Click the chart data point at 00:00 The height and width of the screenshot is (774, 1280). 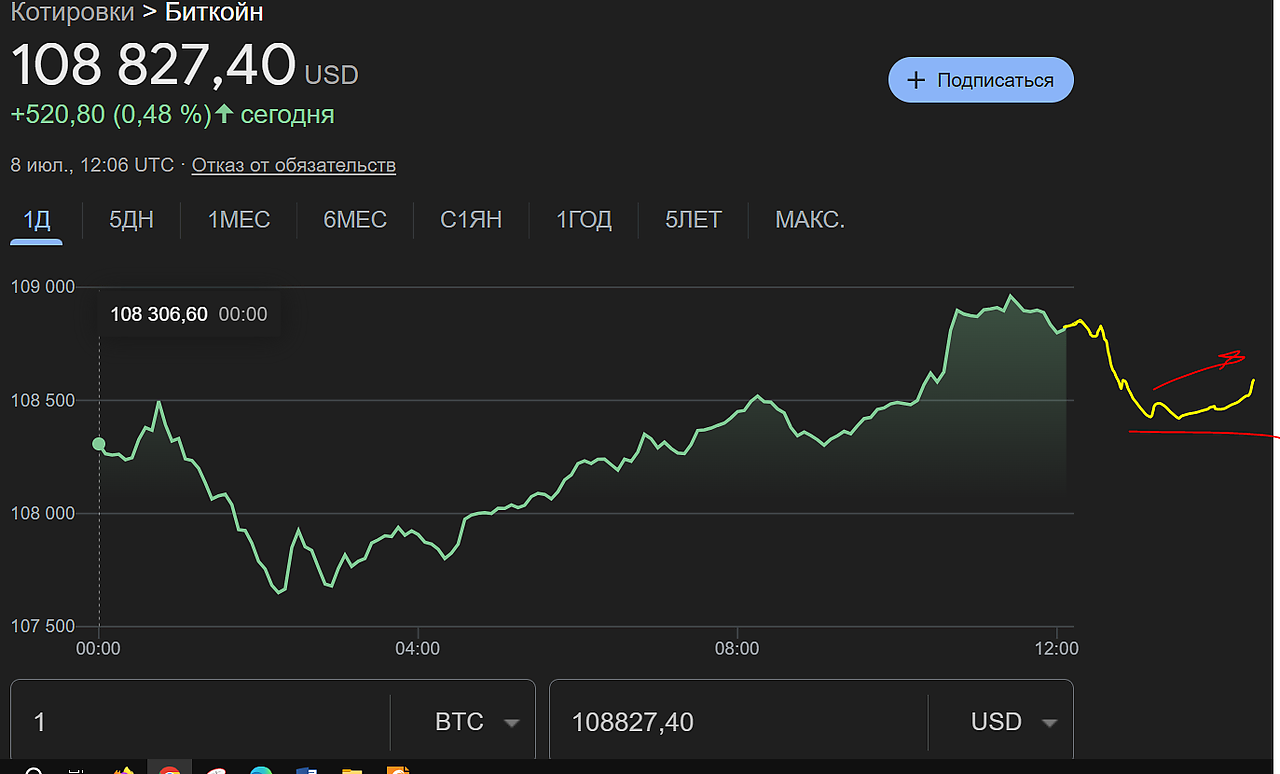click(99, 444)
